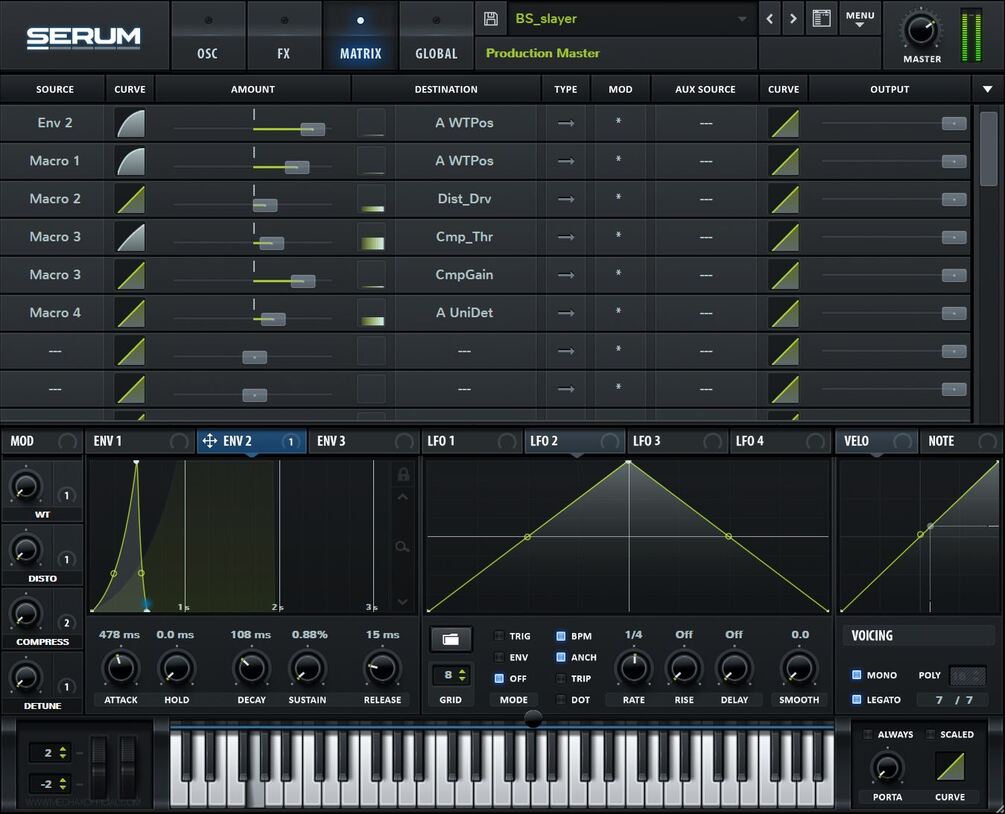The image size is (1005, 814).
Task: Enable the DOT checkbox
Action: click(x=561, y=699)
